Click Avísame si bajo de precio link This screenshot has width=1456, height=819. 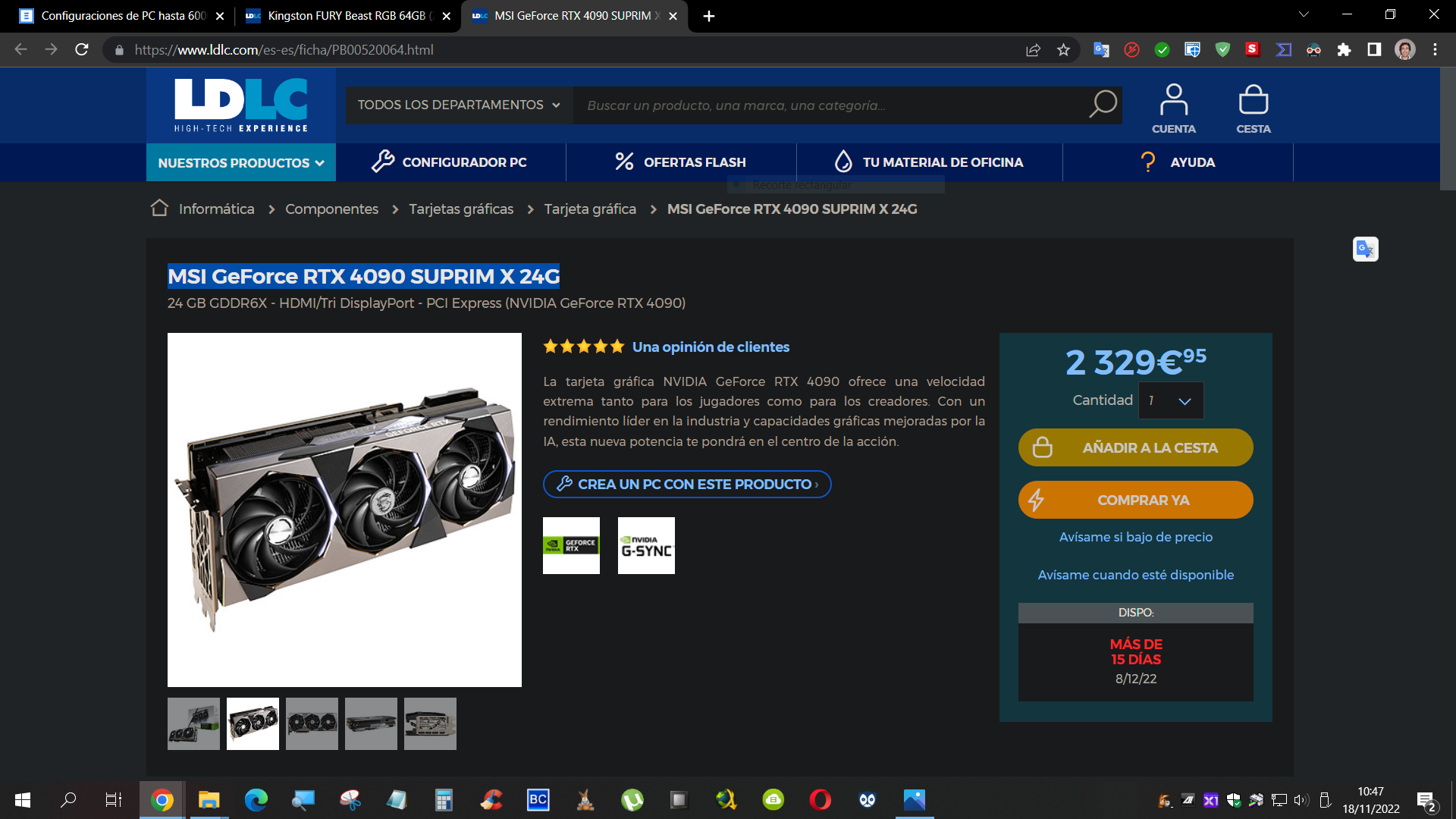coord(1135,537)
